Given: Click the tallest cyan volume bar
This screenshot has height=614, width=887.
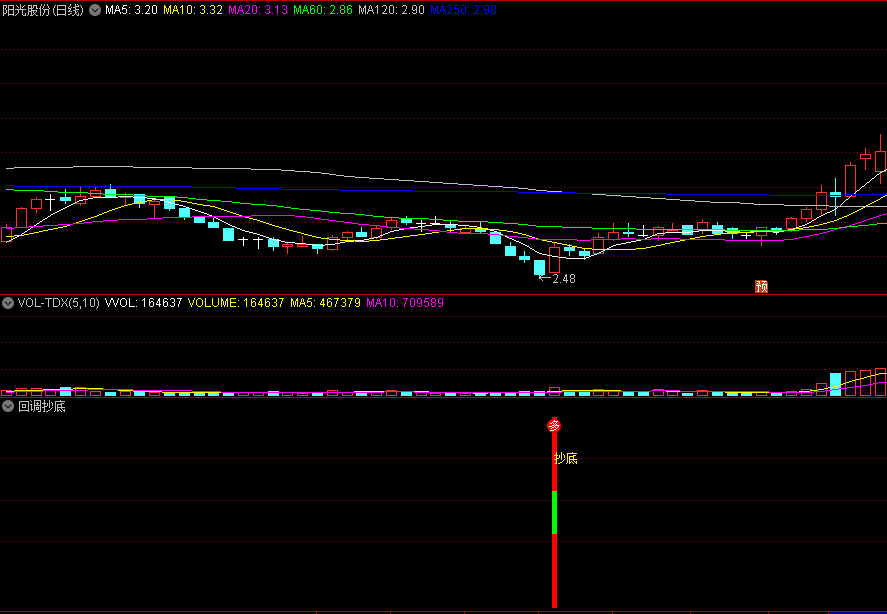Looking at the screenshot, I should 836,384.
